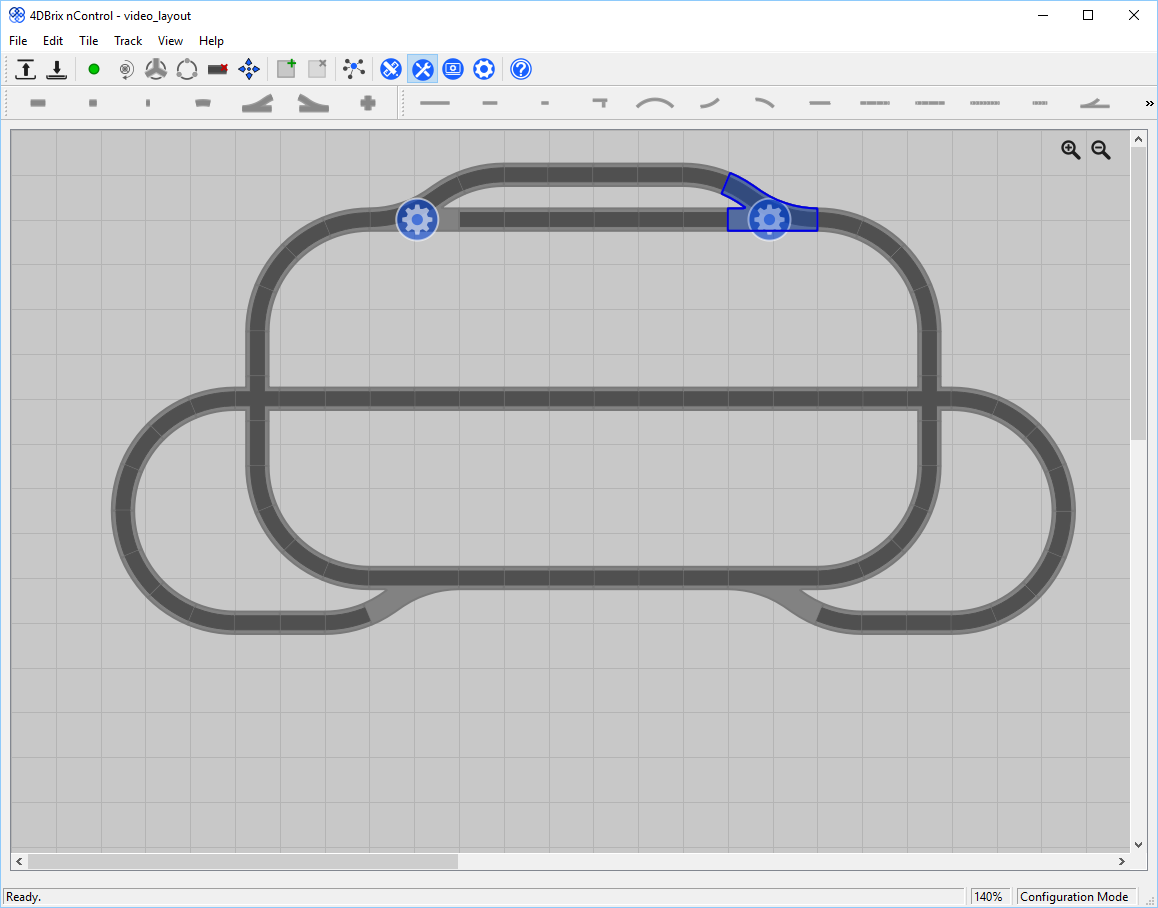Screen dimensions: 1158x908
Task: Select the cross track piece
Action: (x=368, y=103)
